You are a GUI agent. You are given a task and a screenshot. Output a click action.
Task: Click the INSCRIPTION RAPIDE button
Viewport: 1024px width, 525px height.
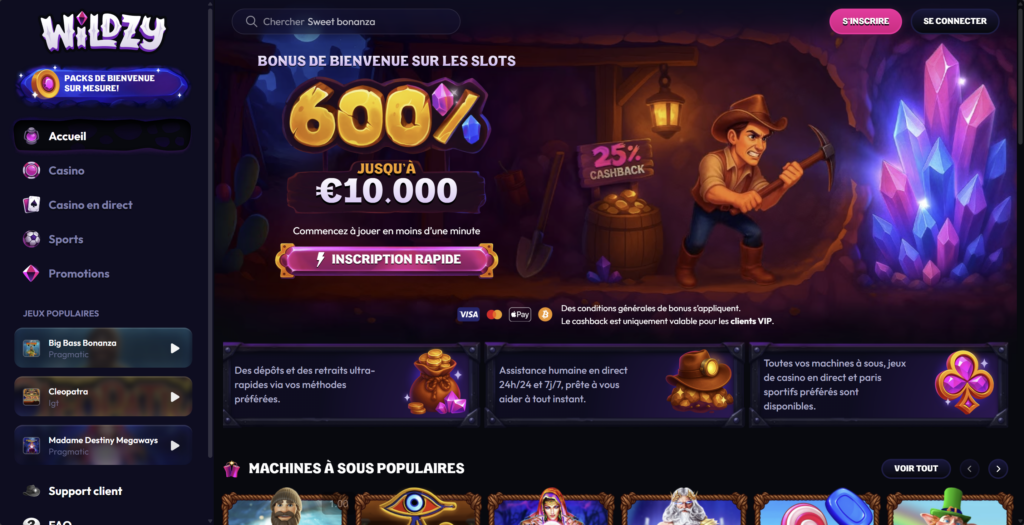387,259
